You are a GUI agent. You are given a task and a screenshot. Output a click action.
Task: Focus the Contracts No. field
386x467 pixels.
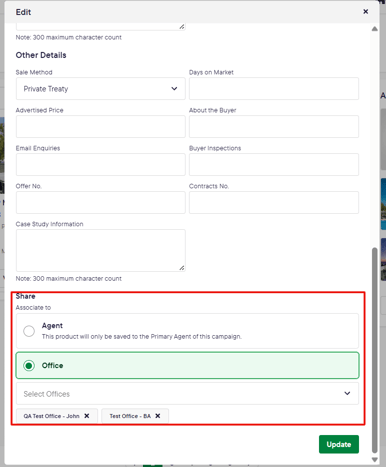point(274,202)
